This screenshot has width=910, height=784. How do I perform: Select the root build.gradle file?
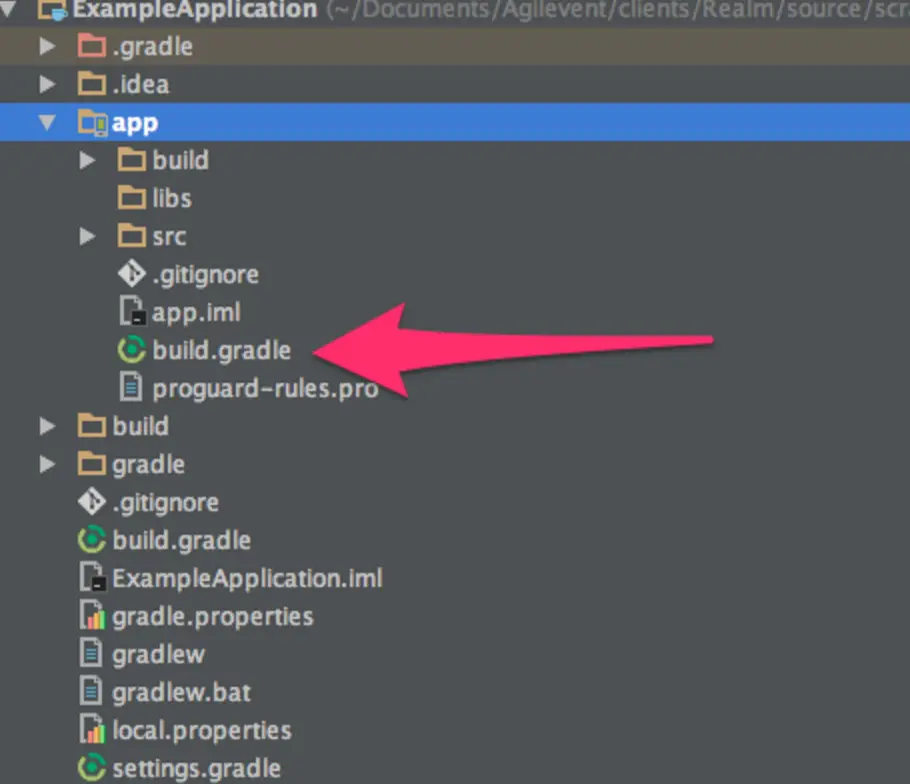91,540
